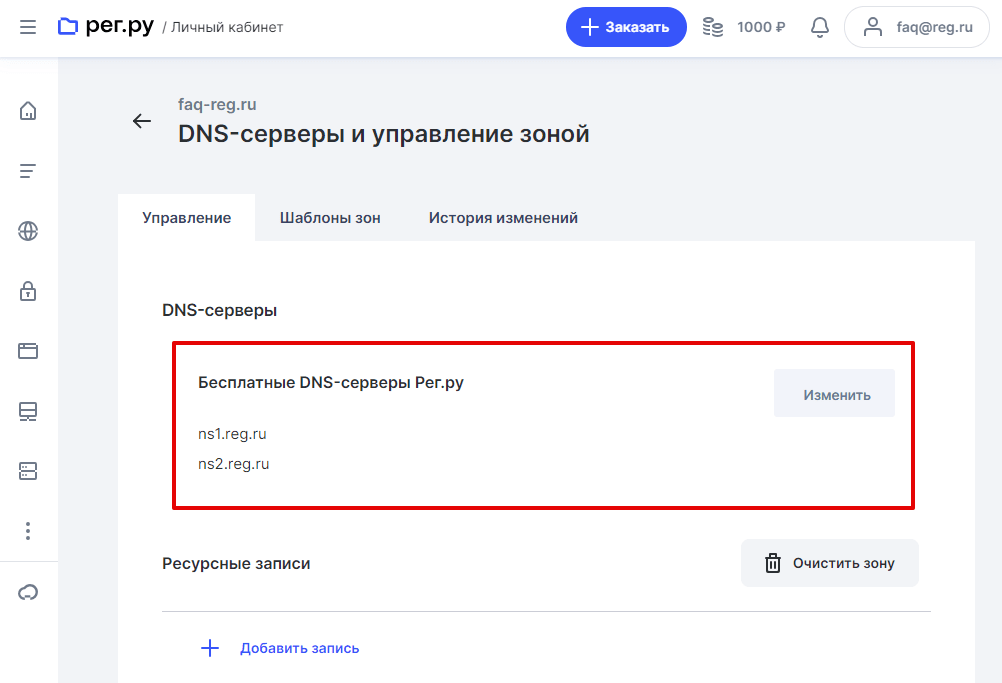The image size is (1002, 683).
Task: Switch to the История изменений tab
Action: (x=503, y=218)
